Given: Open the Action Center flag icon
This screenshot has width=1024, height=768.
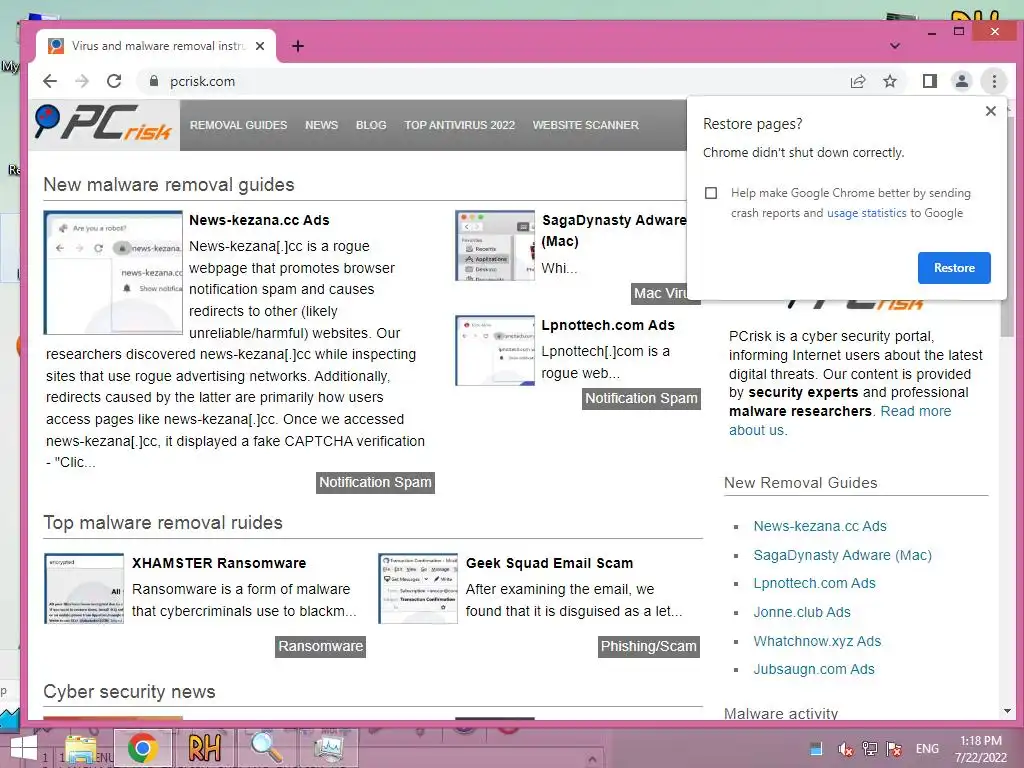Looking at the screenshot, I should [893, 749].
